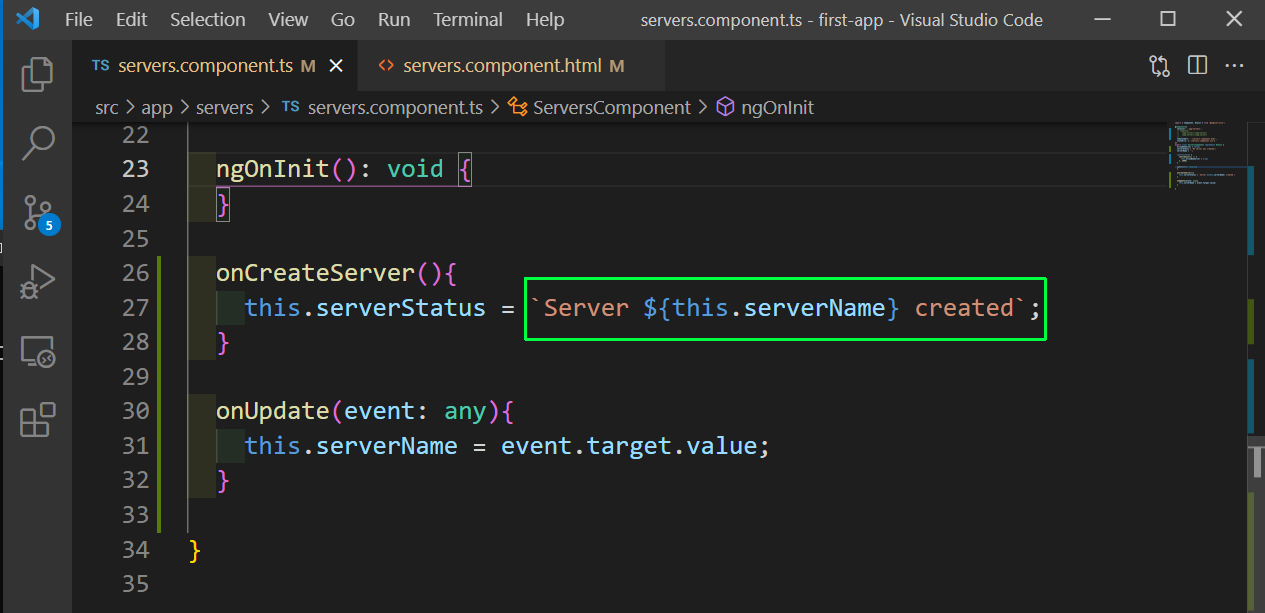The image size is (1265, 613).
Task: Click the closing brace on line 34
Action: pyautogui.click(x=195, y=549)
